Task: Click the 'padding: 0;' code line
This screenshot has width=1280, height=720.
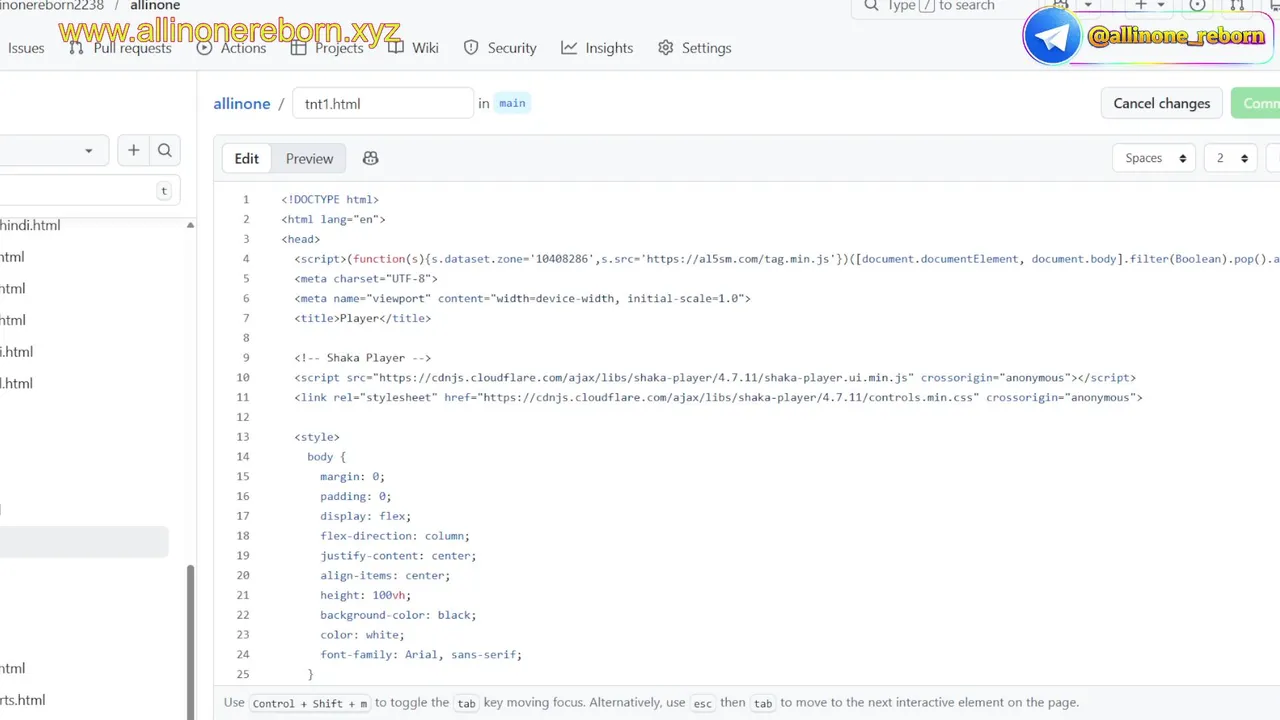Action: click(356, 496)
